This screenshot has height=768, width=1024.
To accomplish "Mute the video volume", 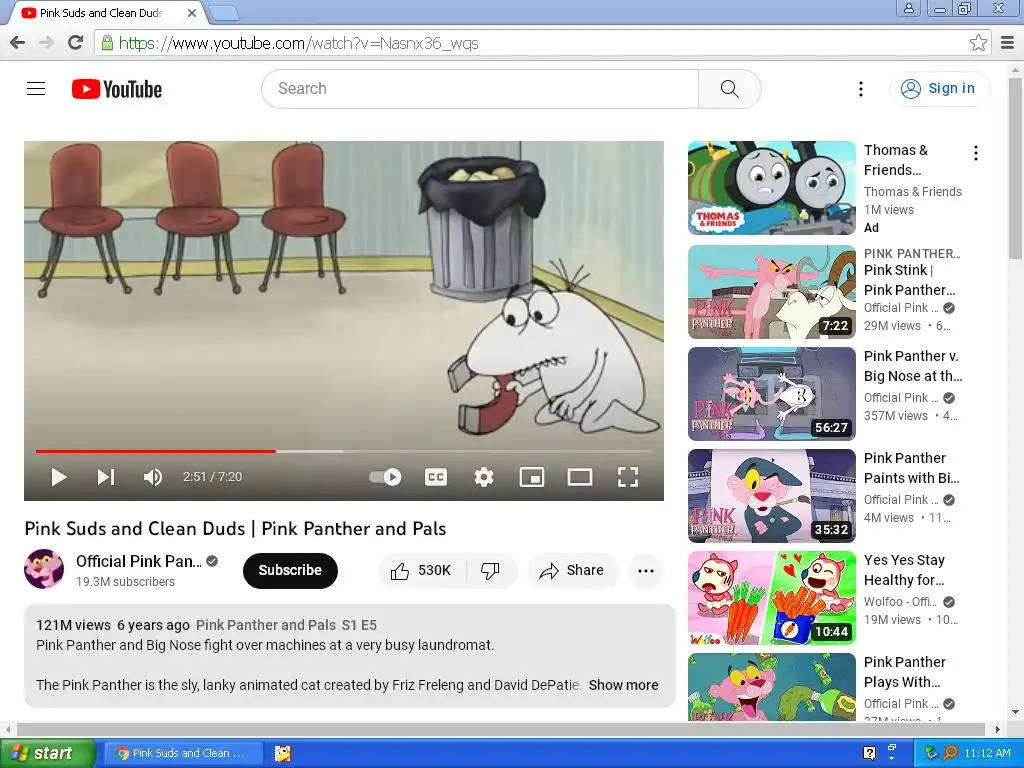I will tap(152, 477).
